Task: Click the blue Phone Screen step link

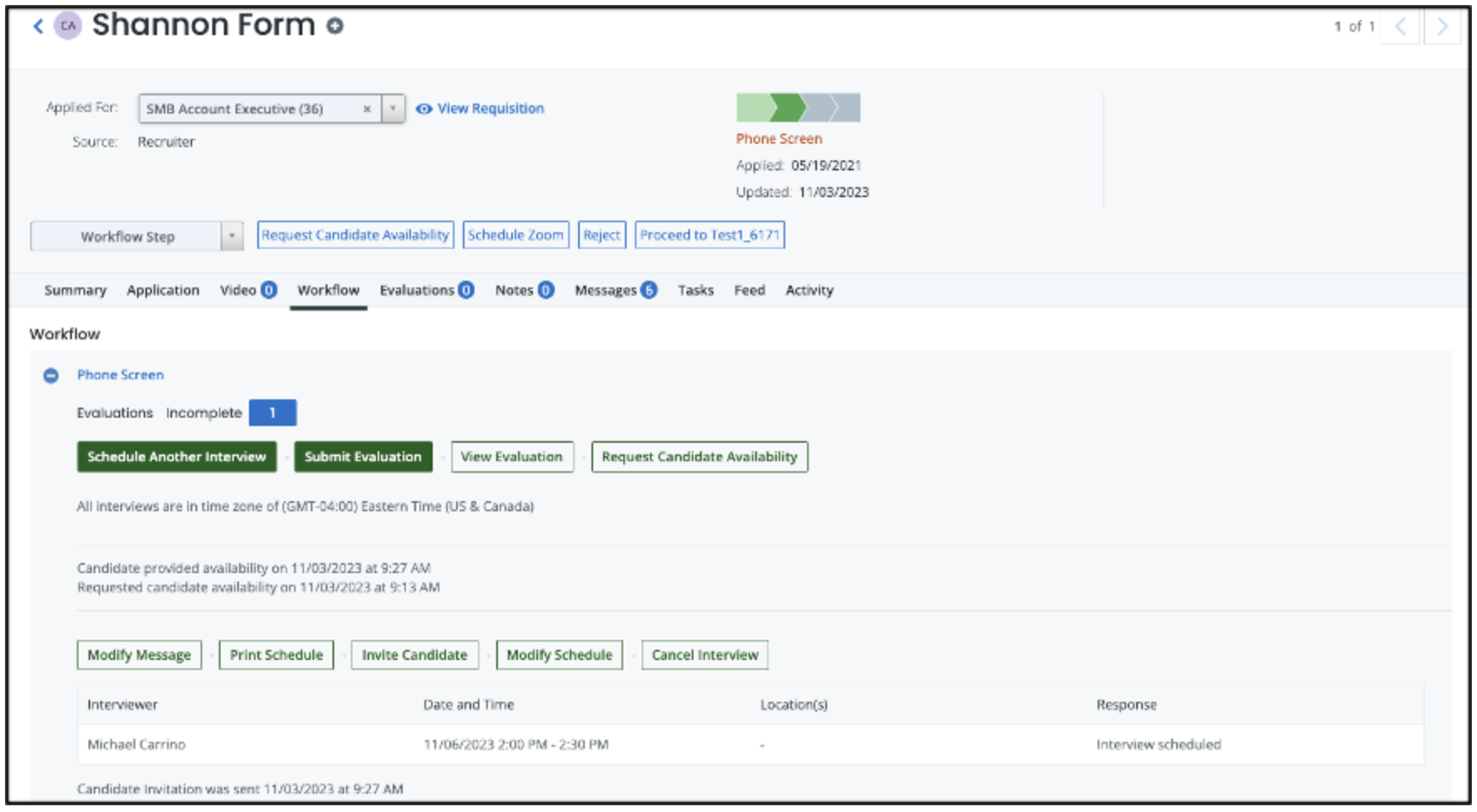Action: tap(120, 375)
